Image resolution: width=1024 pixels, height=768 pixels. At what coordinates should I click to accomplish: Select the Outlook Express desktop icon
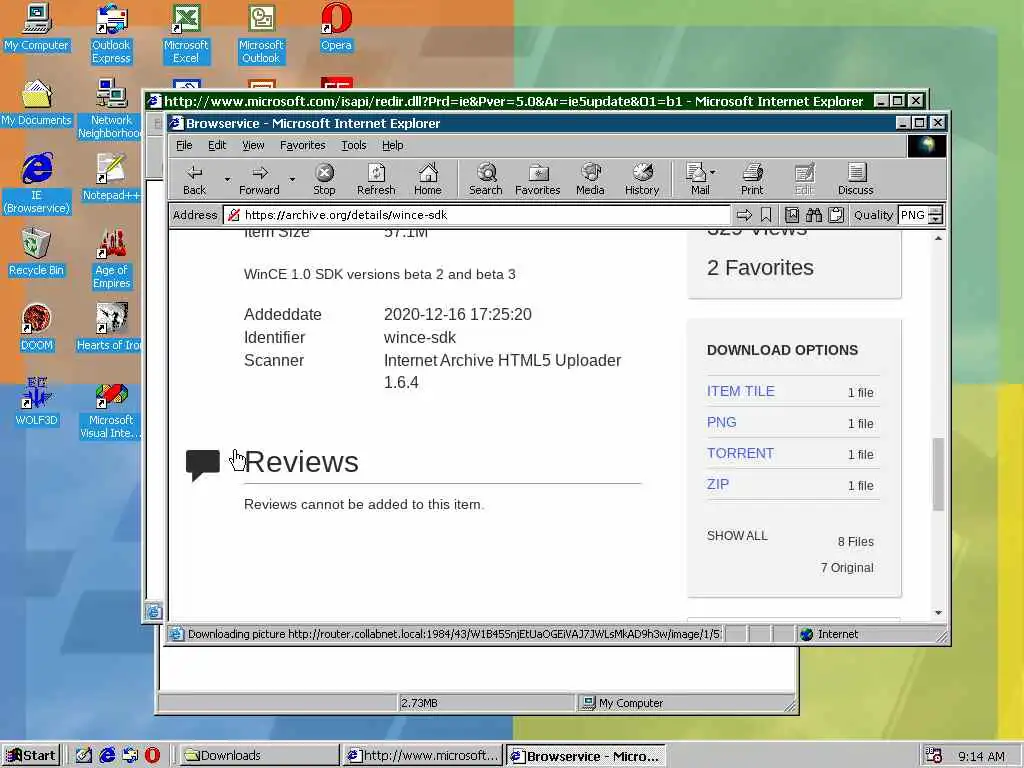[x=111, y=34]
